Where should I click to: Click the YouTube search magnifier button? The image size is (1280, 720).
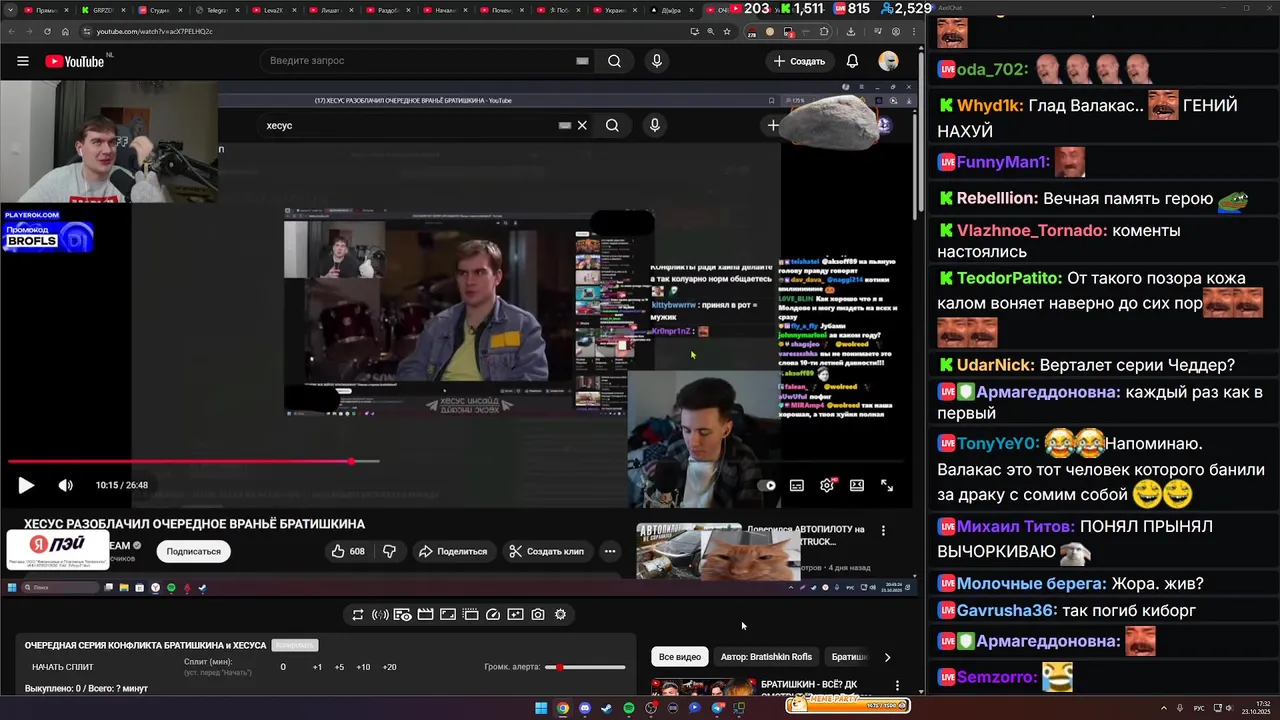click(614, 61)
